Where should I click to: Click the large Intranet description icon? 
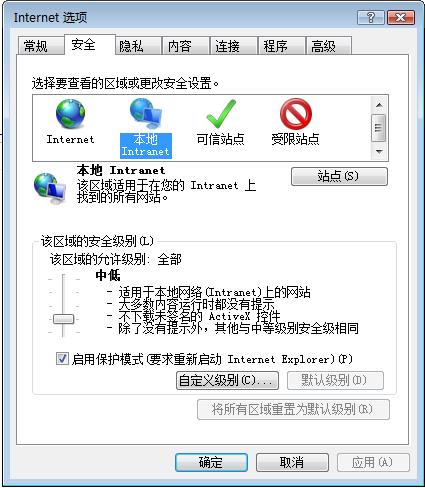[50, 188]
